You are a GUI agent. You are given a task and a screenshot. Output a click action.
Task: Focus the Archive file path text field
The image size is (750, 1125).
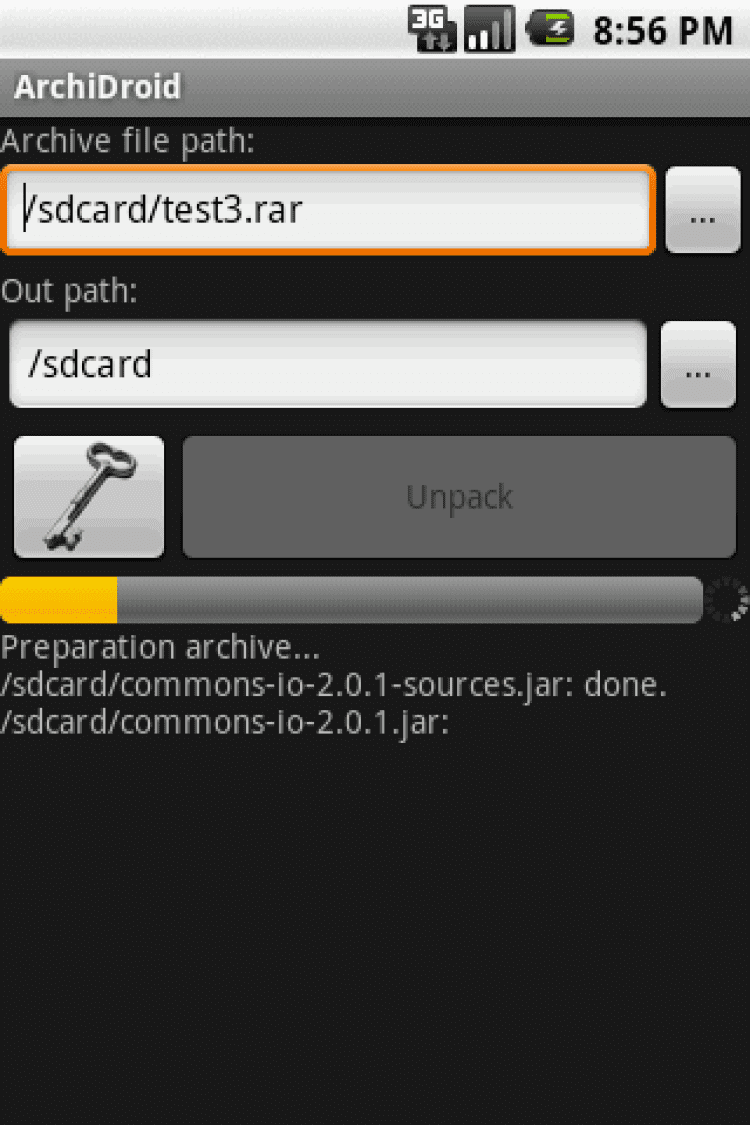(x=329, y=210)
